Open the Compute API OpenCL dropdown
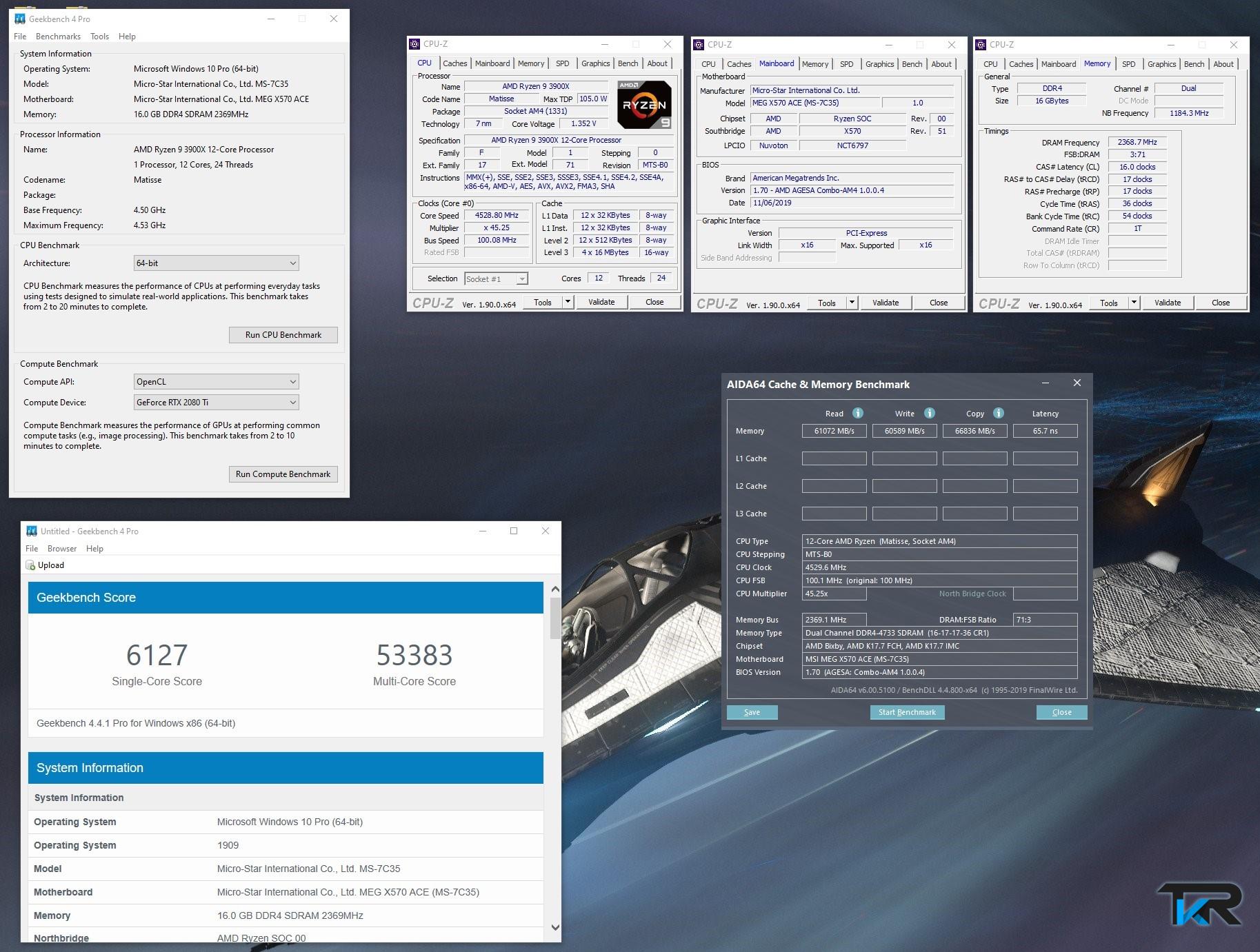This screenshot has width=1260, height=952. click(217, 382)
